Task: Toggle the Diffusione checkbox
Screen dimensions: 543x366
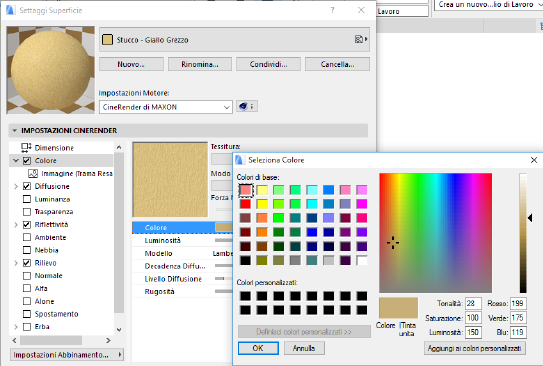Action: [x=27, y=186]
